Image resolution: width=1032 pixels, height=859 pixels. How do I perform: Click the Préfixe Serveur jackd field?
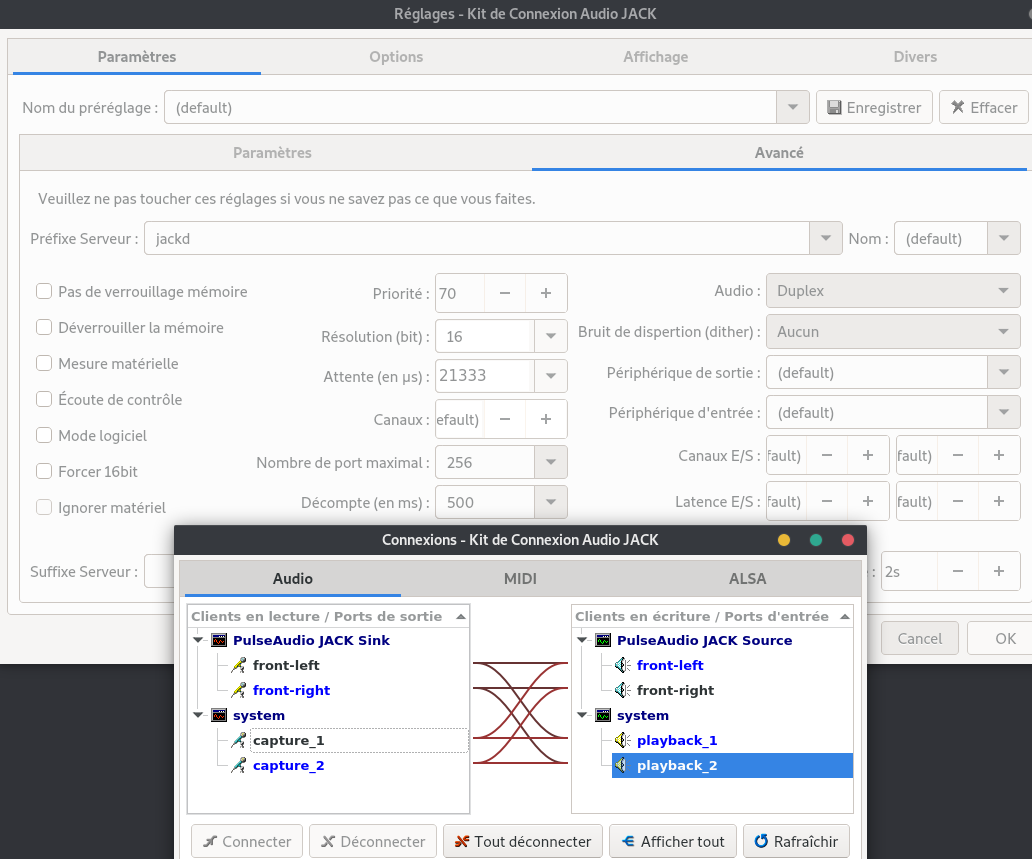coord(477,238)
